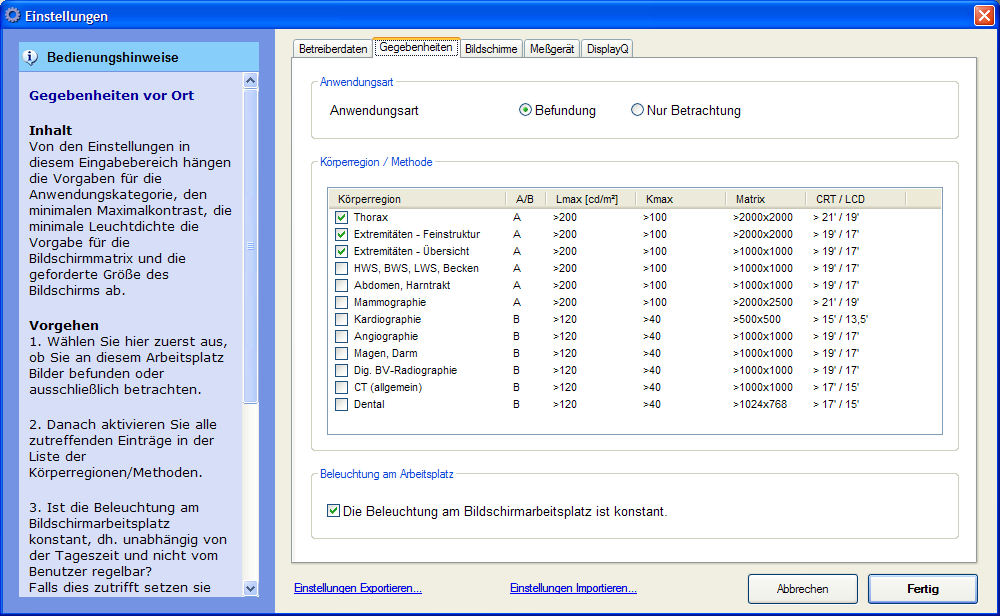Screen dimensions: 1000x616
Task: Toggle Extremitäten - Feinstruktur checkbox
Action: (x=341, y=235)
